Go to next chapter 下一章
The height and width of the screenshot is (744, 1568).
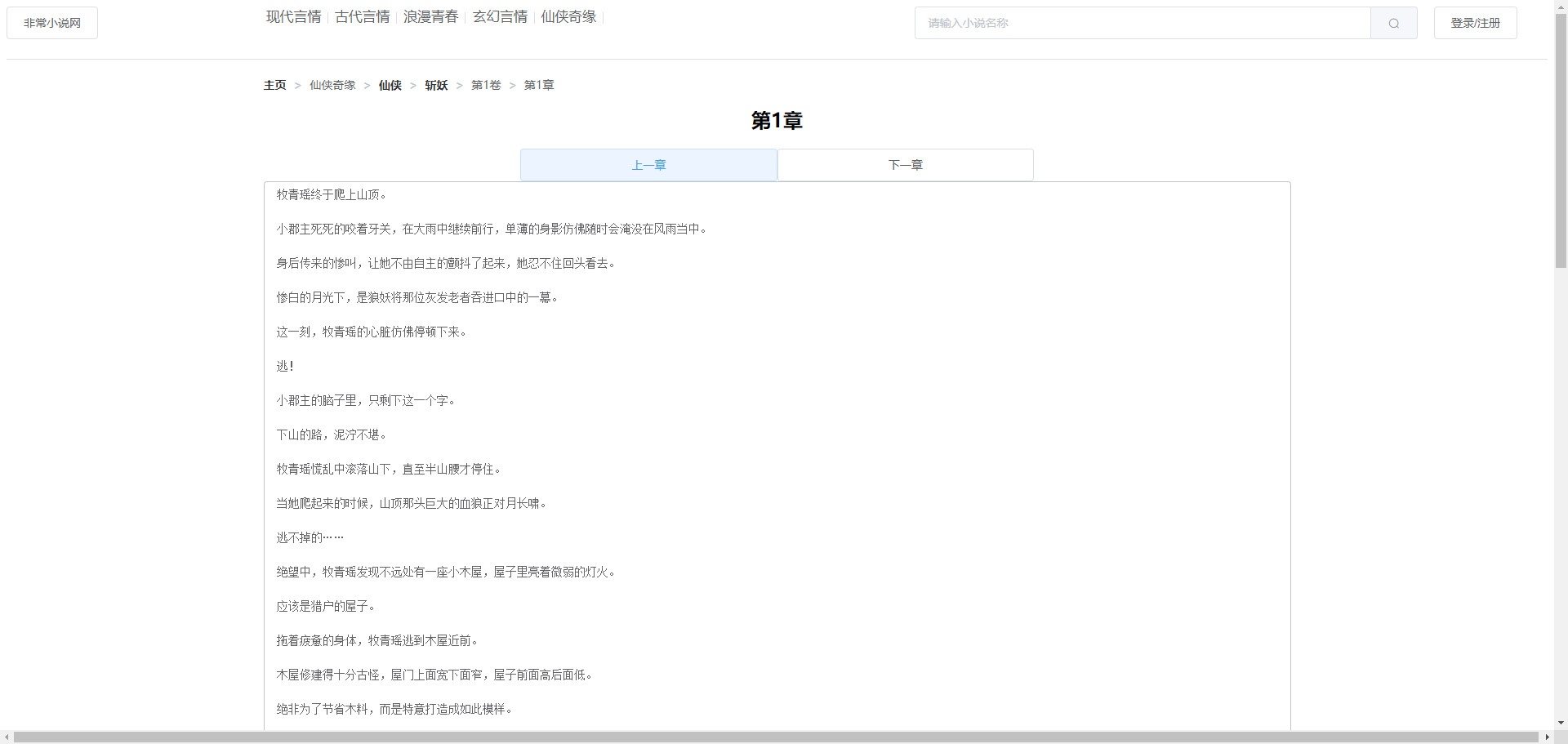click(x=905, y=165)
